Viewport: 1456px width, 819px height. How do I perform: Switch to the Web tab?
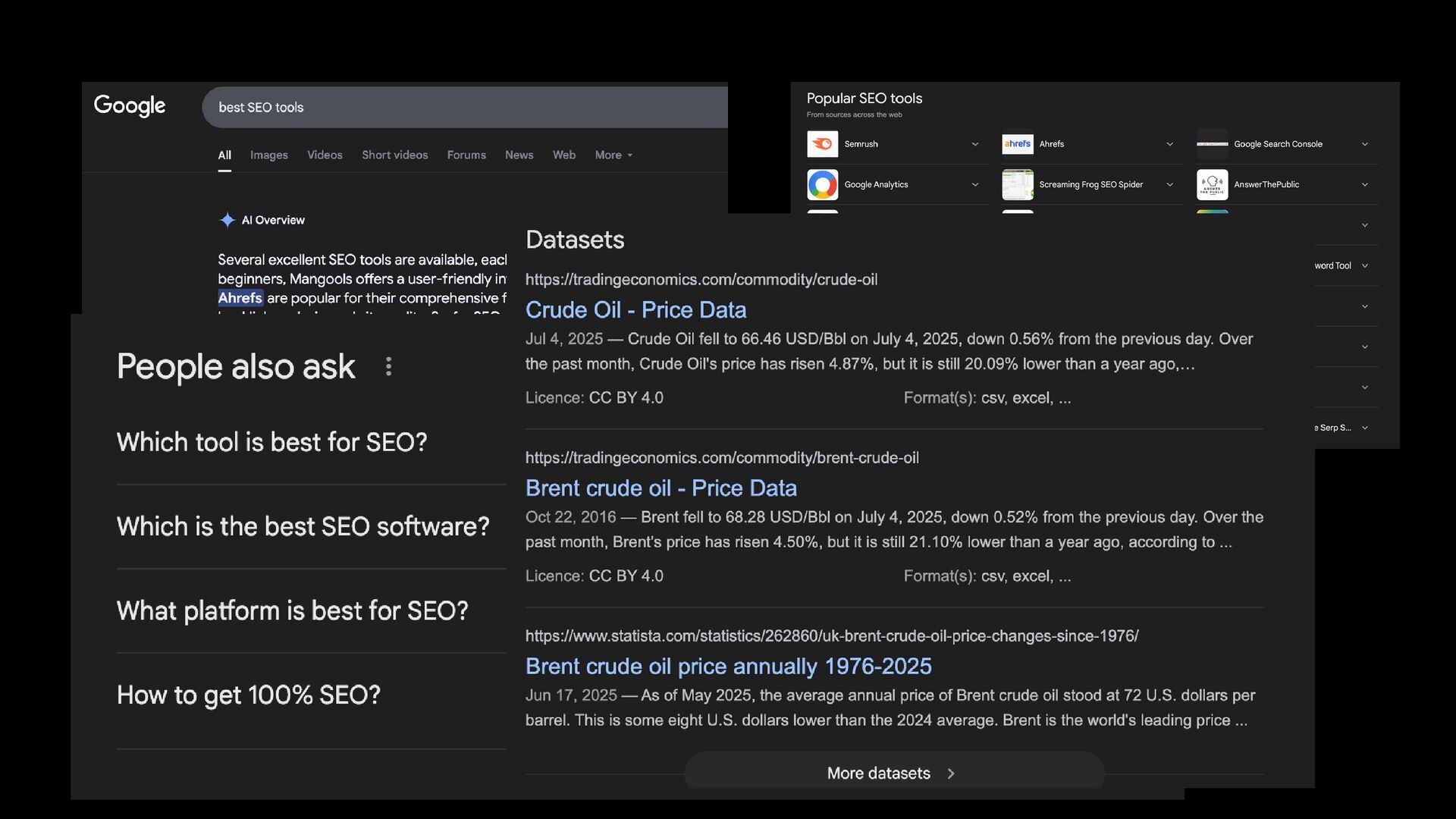click(x=564, y=155)
